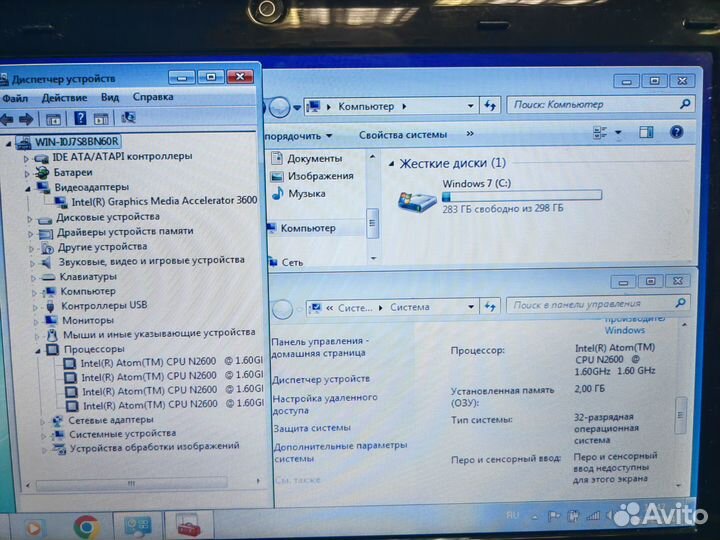Click Свойства системы in Explorer toolbar
The image size is (720, 540).
click(403, 135)
